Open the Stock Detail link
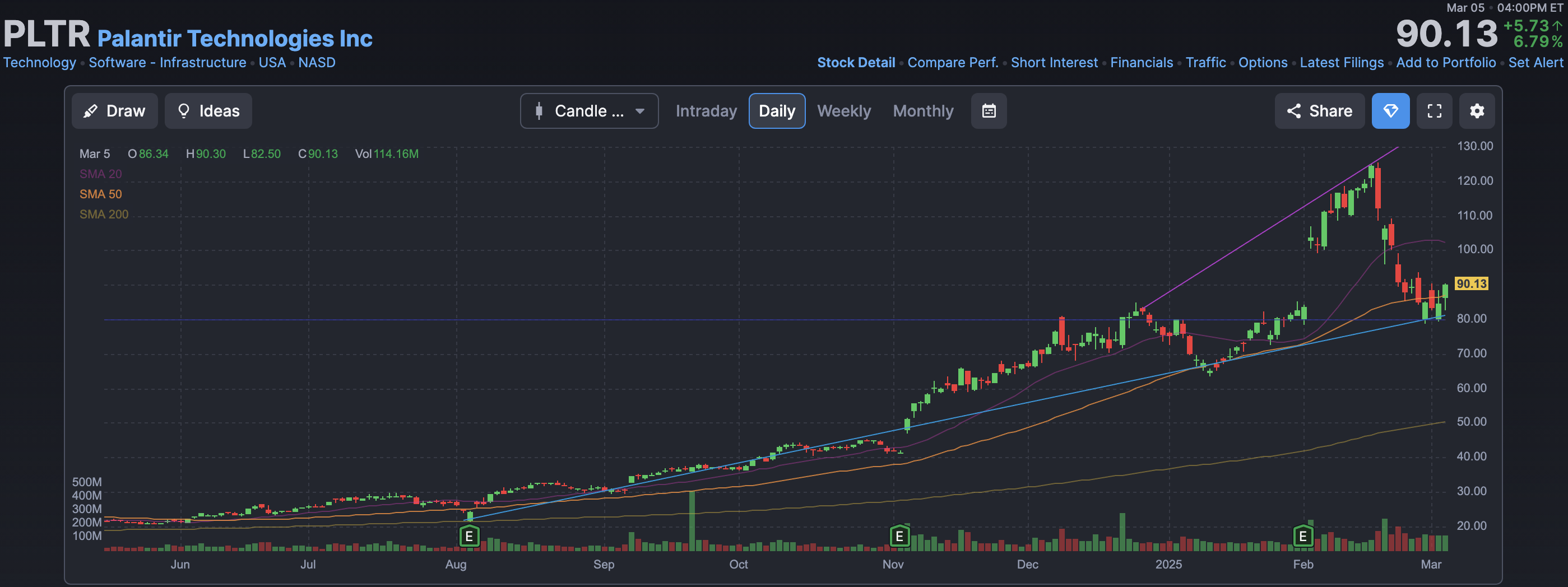Viewport: 1568px width, 587px height. 856,63
